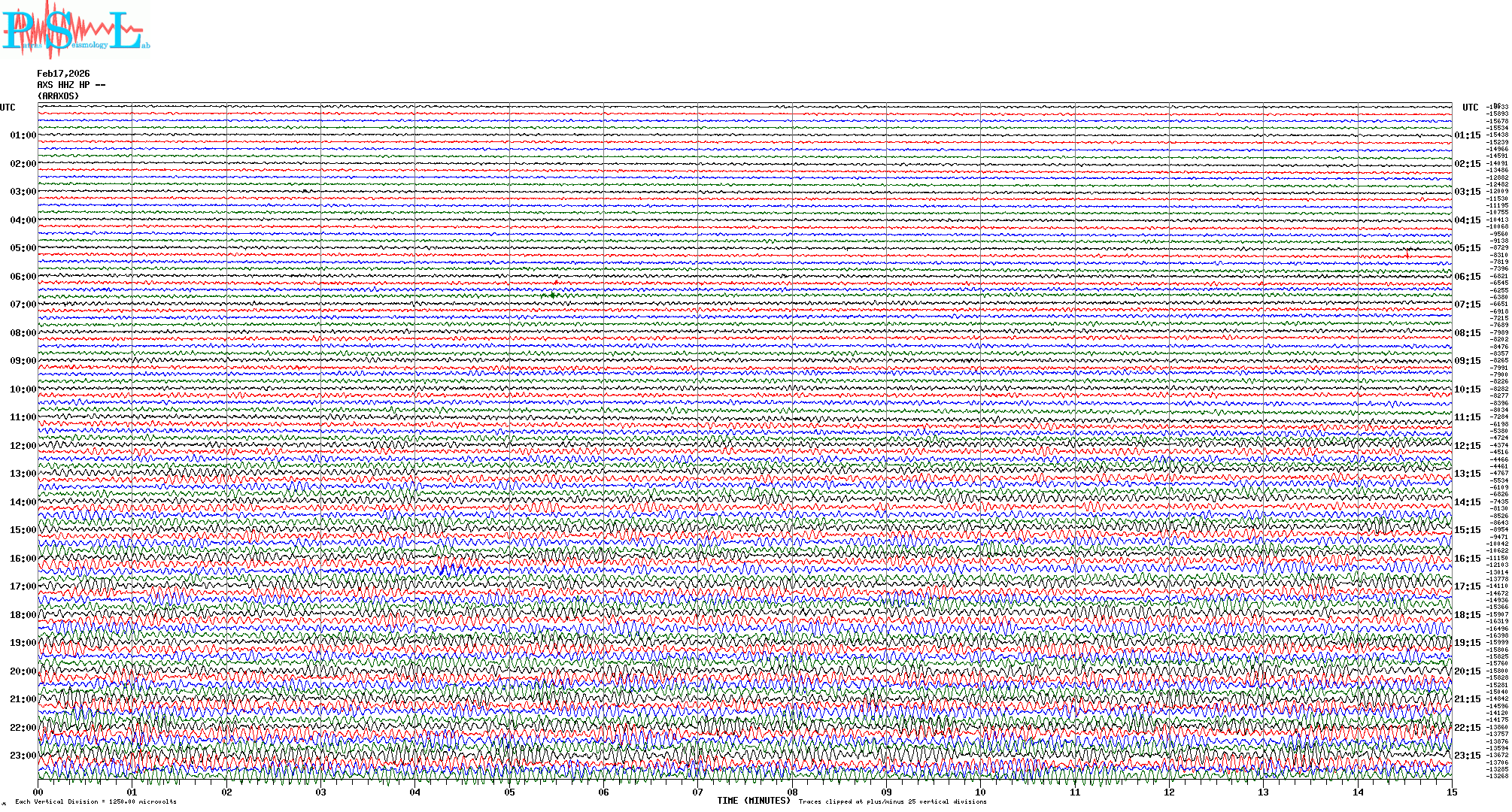Click the PSL Seismology Lab logo
The image size is (1512, 812).
[75, 30]
